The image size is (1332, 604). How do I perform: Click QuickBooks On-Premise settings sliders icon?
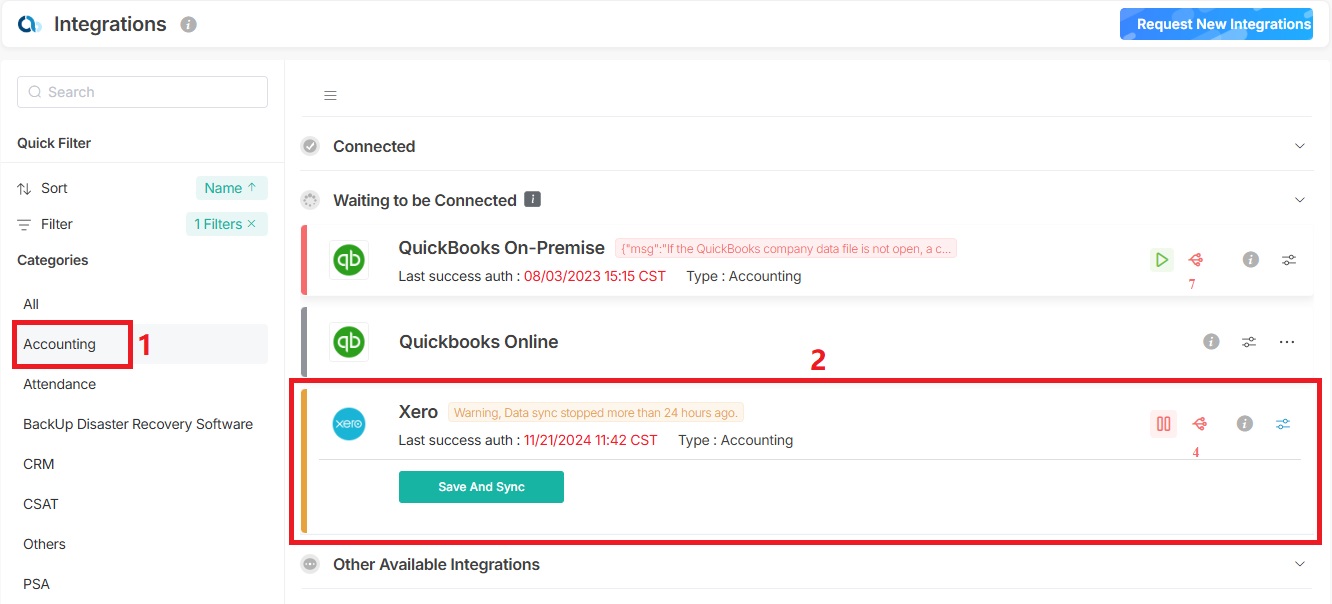[1289, 260]
